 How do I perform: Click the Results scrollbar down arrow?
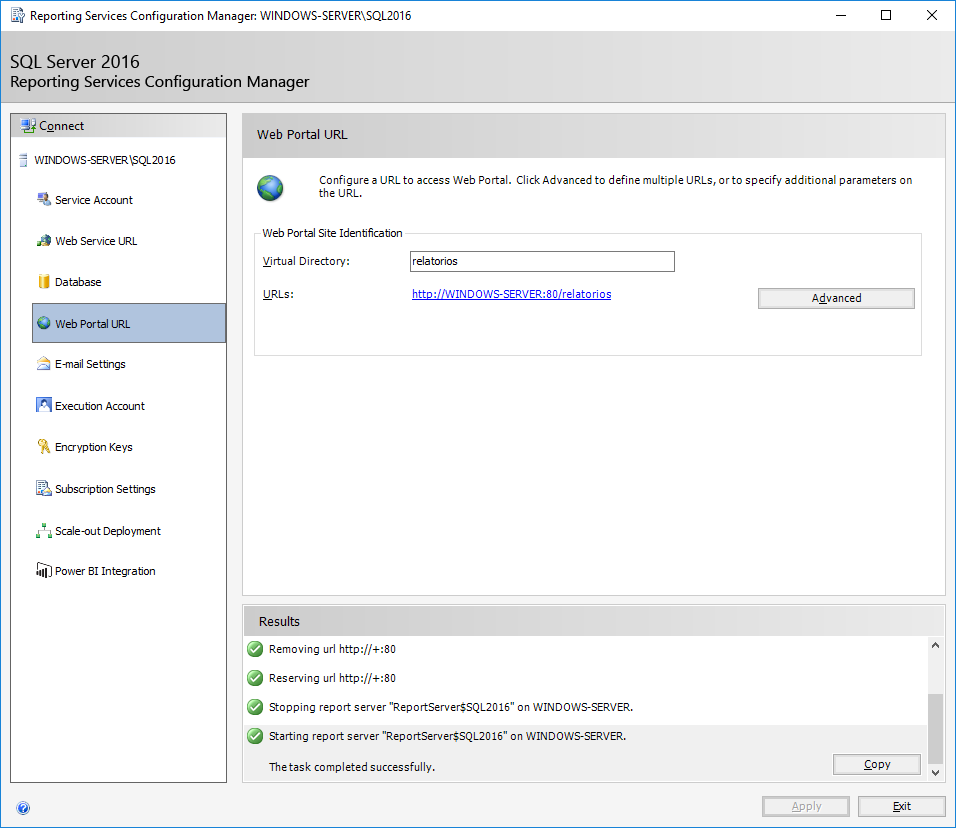[935, 773]
